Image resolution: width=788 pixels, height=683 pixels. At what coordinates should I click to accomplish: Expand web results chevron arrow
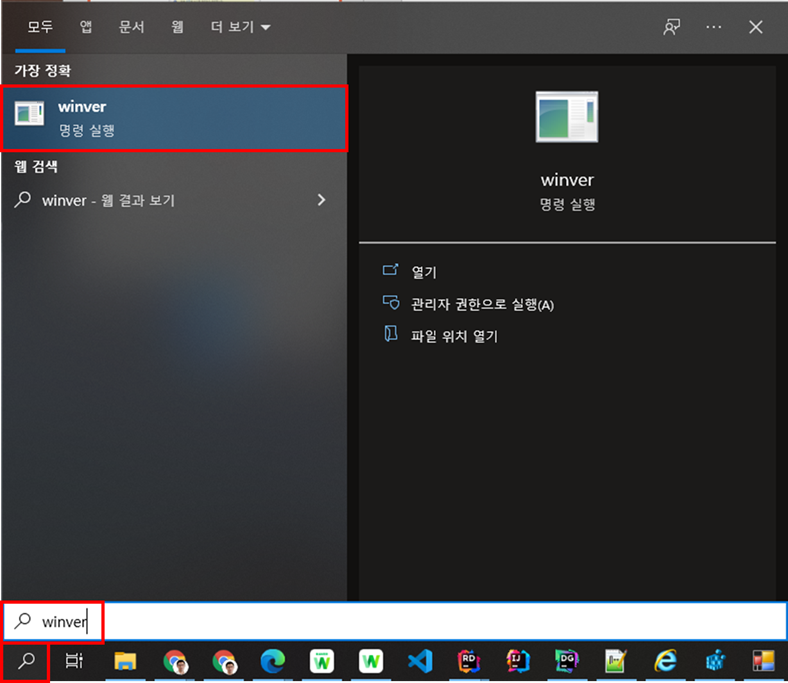click(322, 200)
